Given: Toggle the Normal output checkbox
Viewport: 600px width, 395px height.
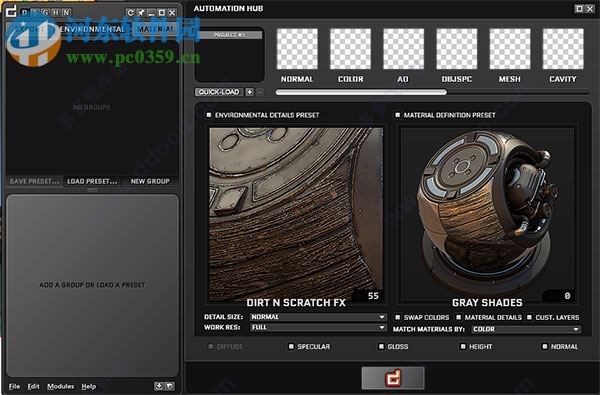Looking at the screenshot, I should 545,346.
